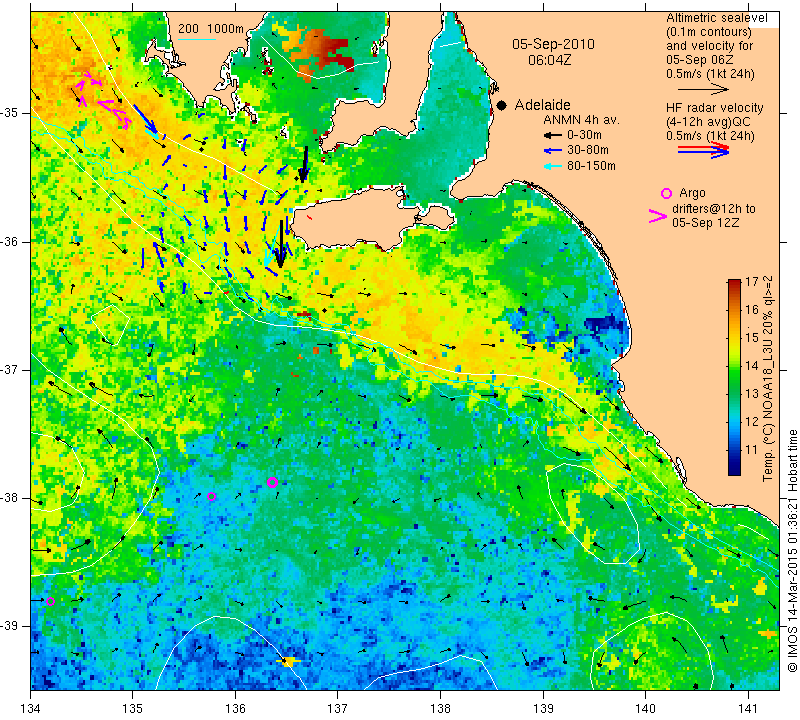Click the longitude axis label 134
Viewport: 800px width, 720px height.
(31, 708)
